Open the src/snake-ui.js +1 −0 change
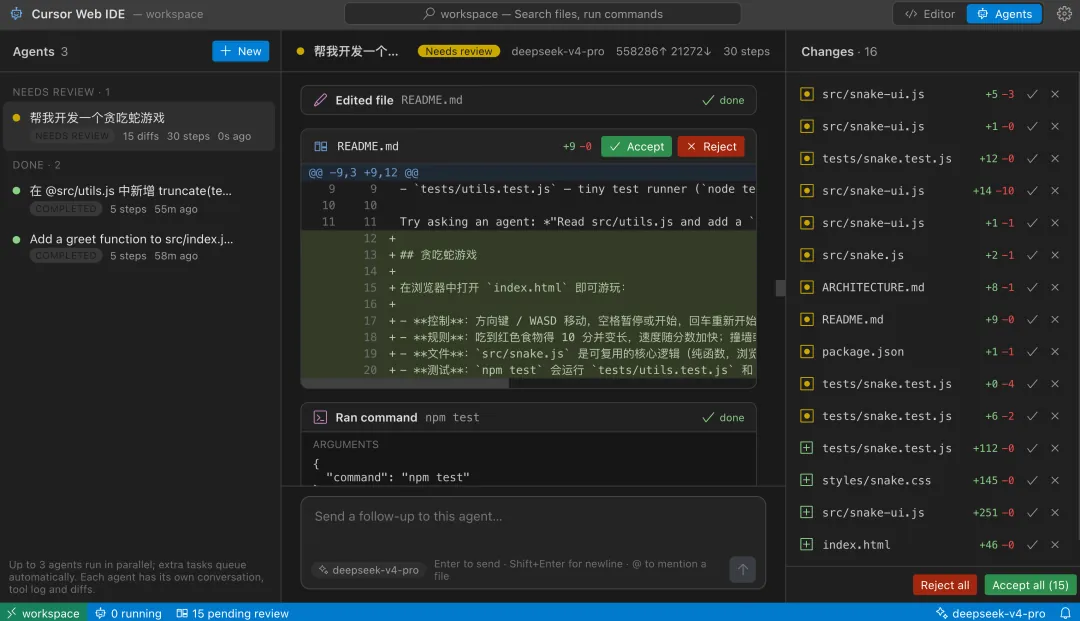The image size is (1080, 621). tap(933, 127)
